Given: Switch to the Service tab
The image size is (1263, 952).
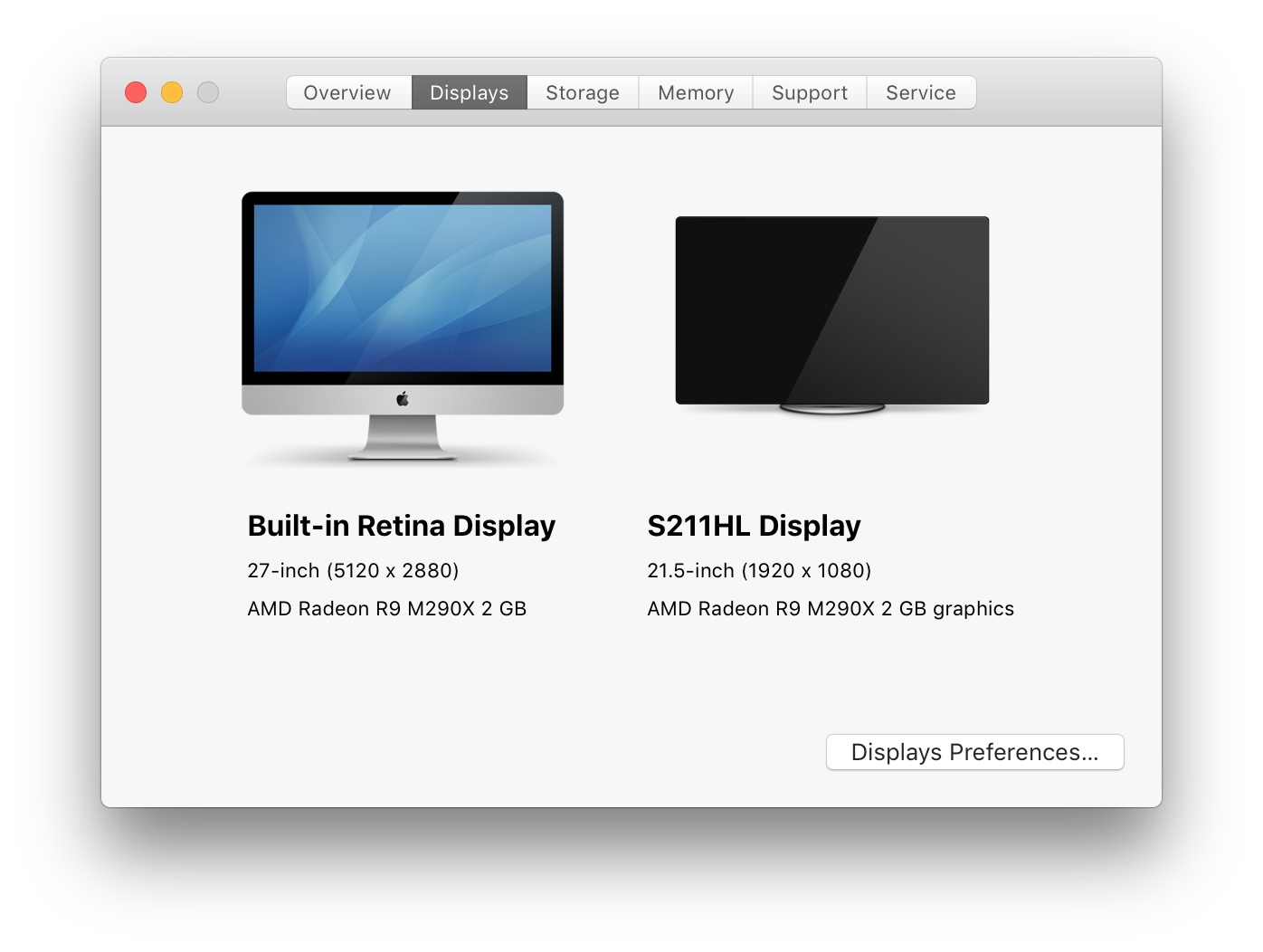Looking at the screenshot, I should tap(921, 92).
